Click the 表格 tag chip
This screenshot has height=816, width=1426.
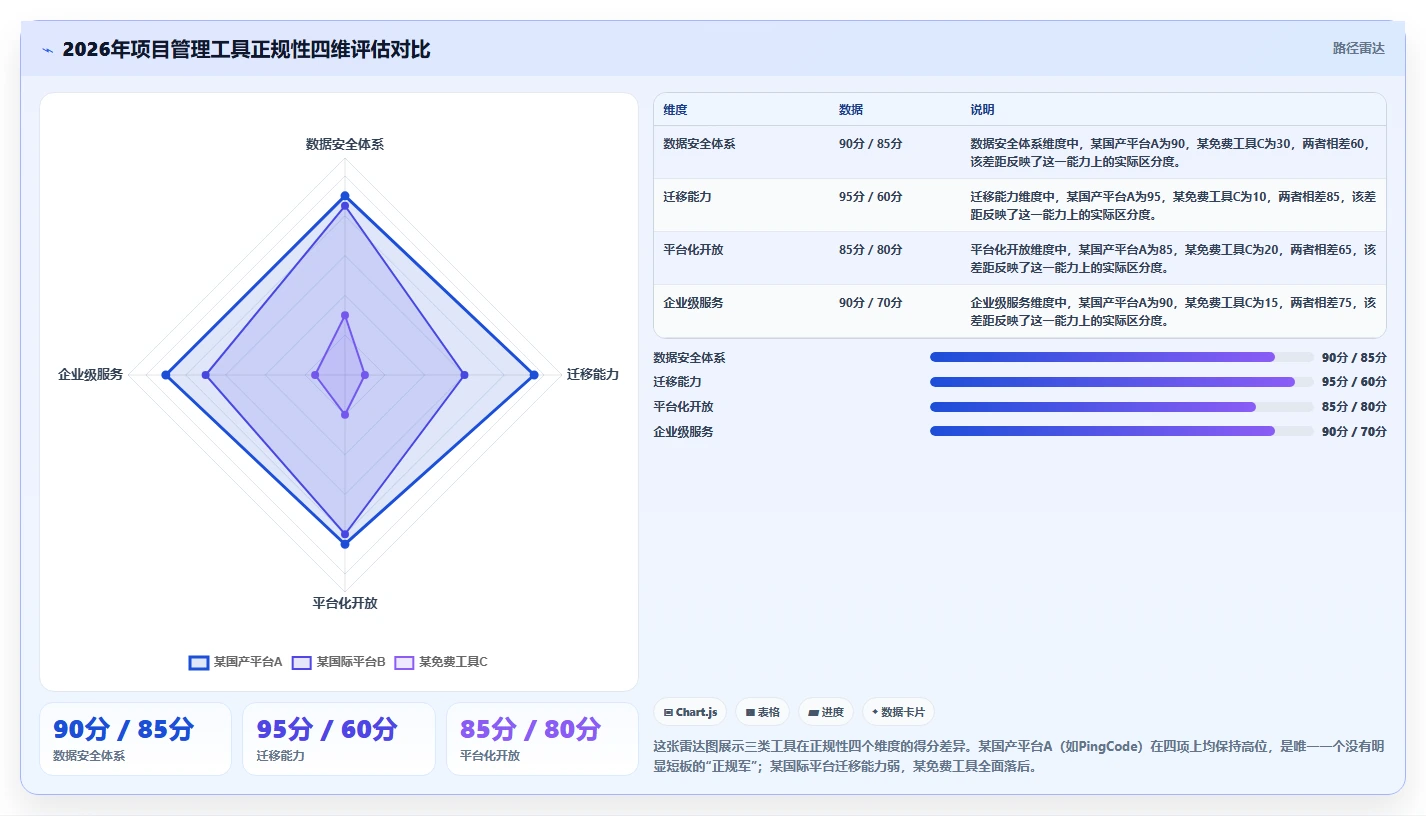pos(763,712)
